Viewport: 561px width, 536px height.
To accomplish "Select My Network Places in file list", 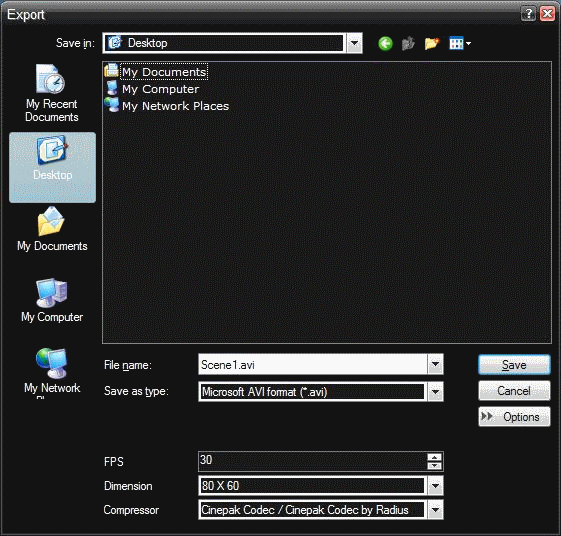I will coord(167,106).
